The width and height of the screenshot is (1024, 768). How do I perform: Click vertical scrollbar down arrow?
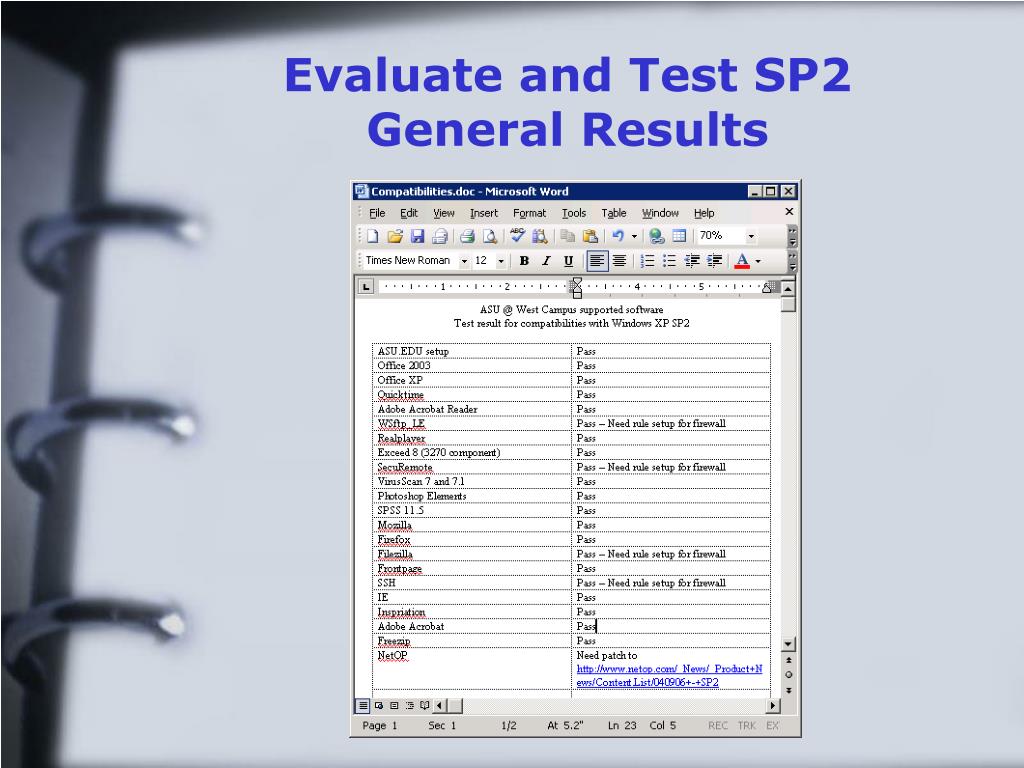789,644
